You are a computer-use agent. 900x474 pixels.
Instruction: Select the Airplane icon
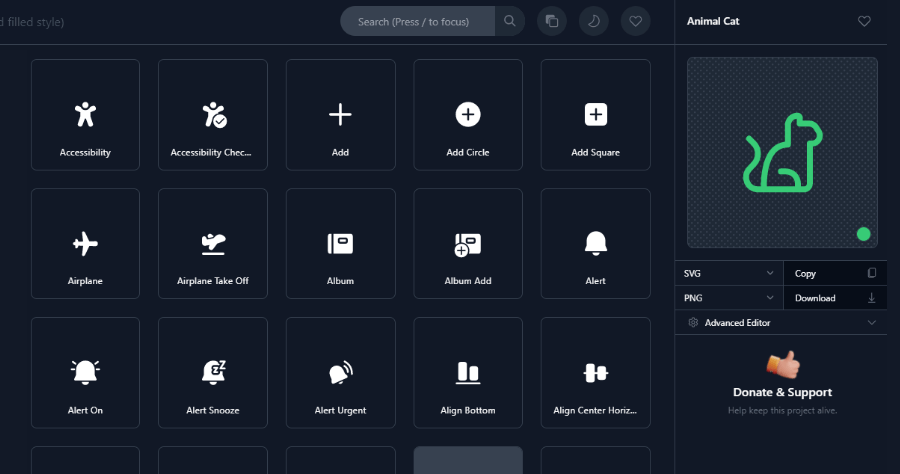click(x=85, y=243)
